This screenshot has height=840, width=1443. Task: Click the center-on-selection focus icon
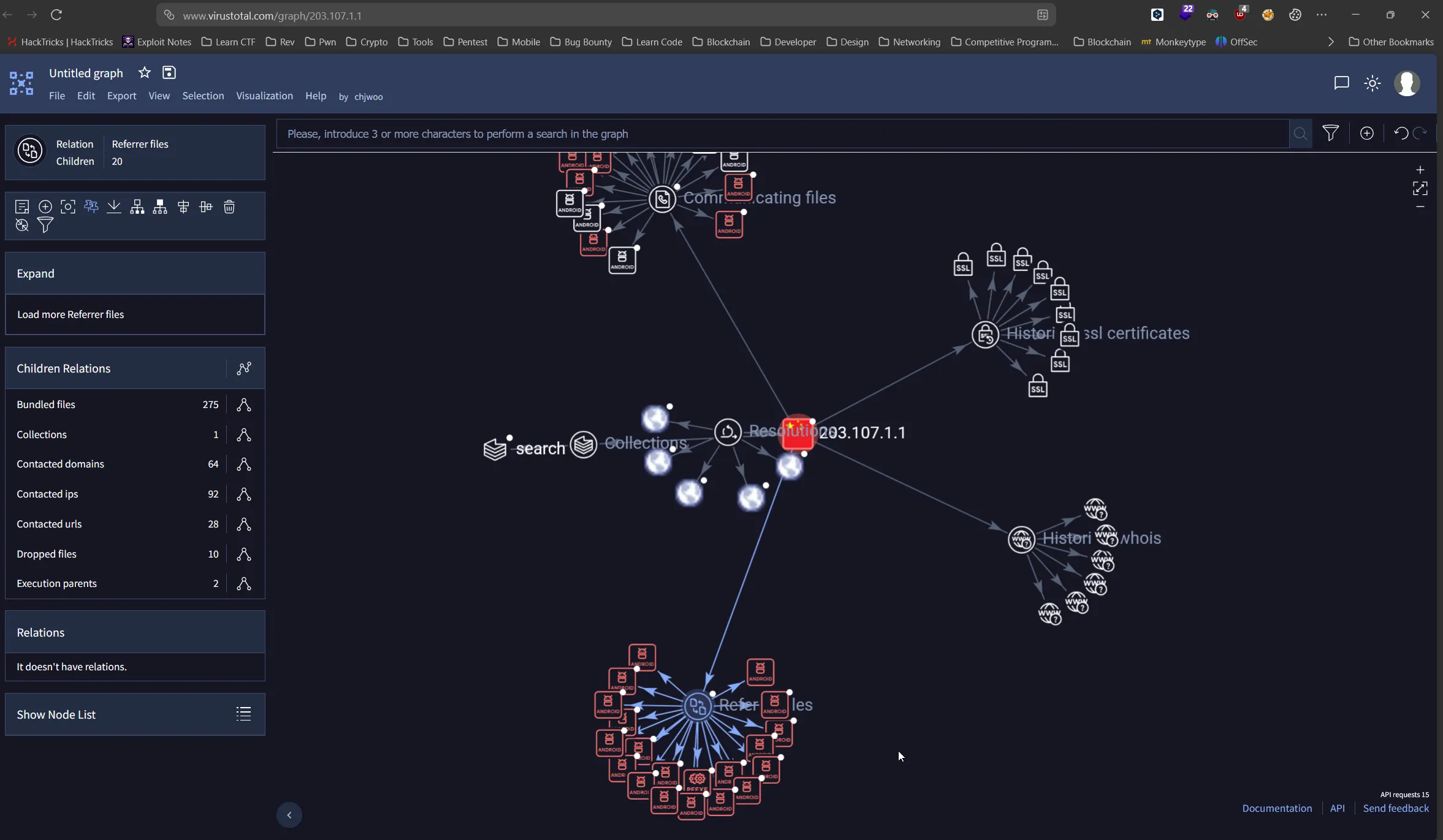click(x=68, y=207)
